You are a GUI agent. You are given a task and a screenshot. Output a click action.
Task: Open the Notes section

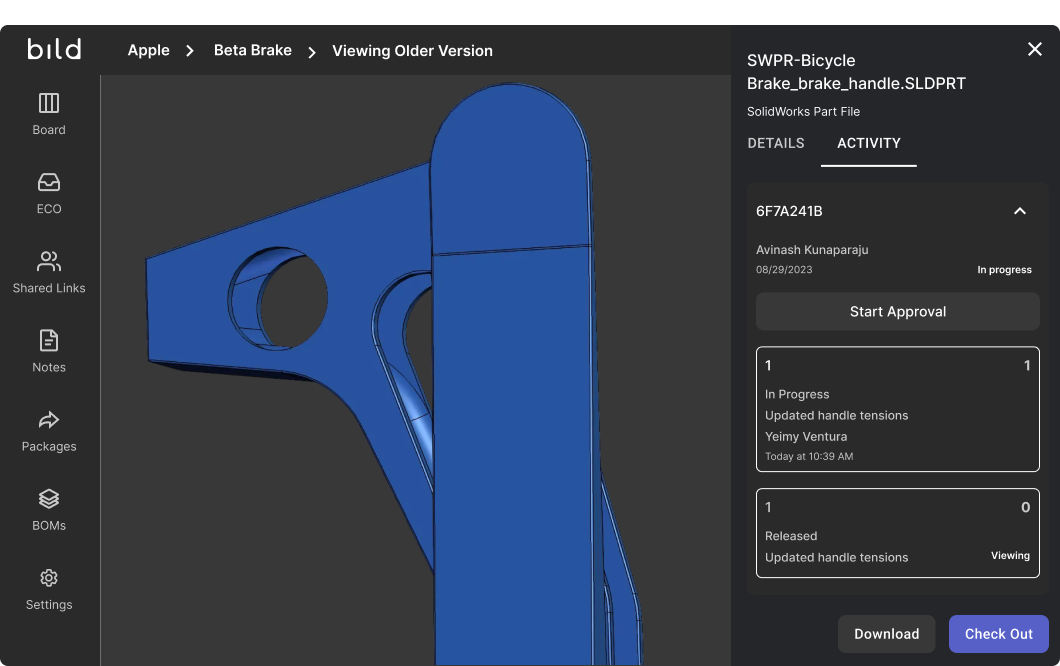(x=48, y=350)
